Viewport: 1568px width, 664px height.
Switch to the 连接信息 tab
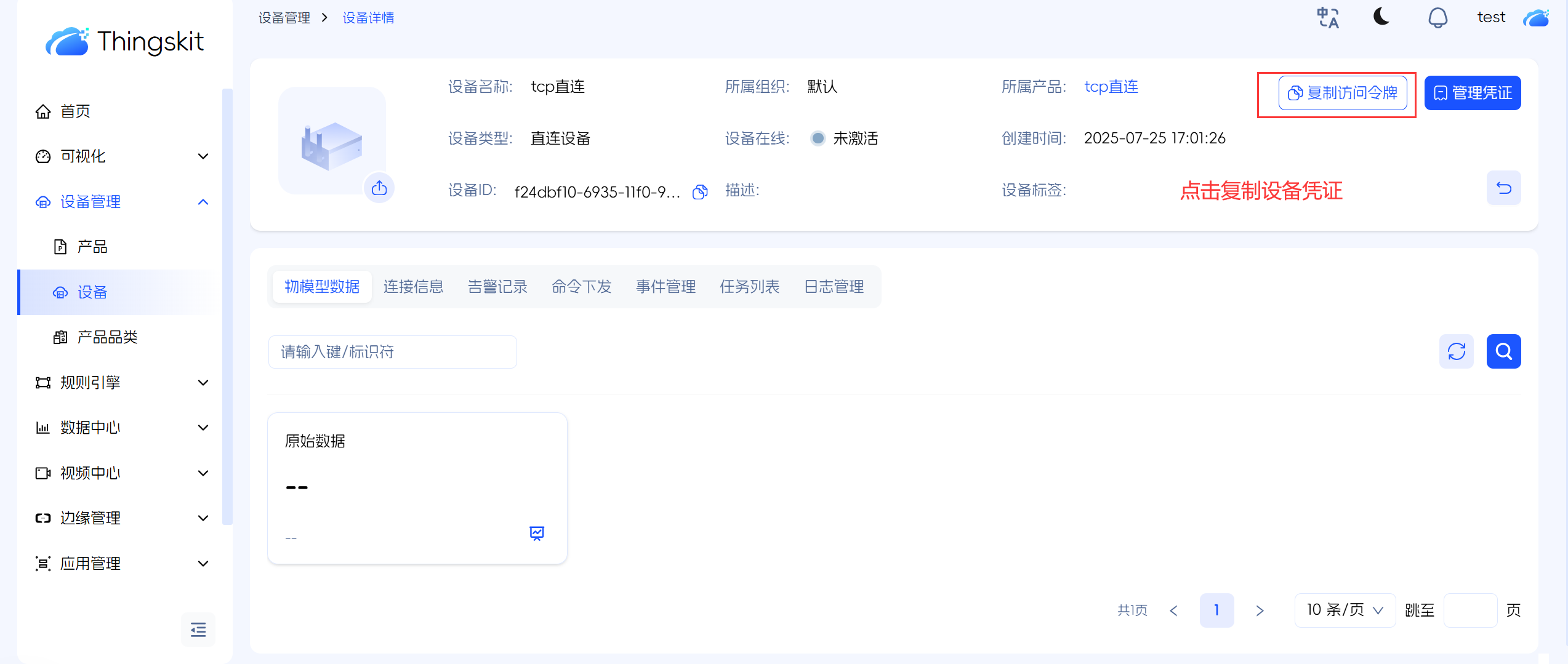(413, 287)
